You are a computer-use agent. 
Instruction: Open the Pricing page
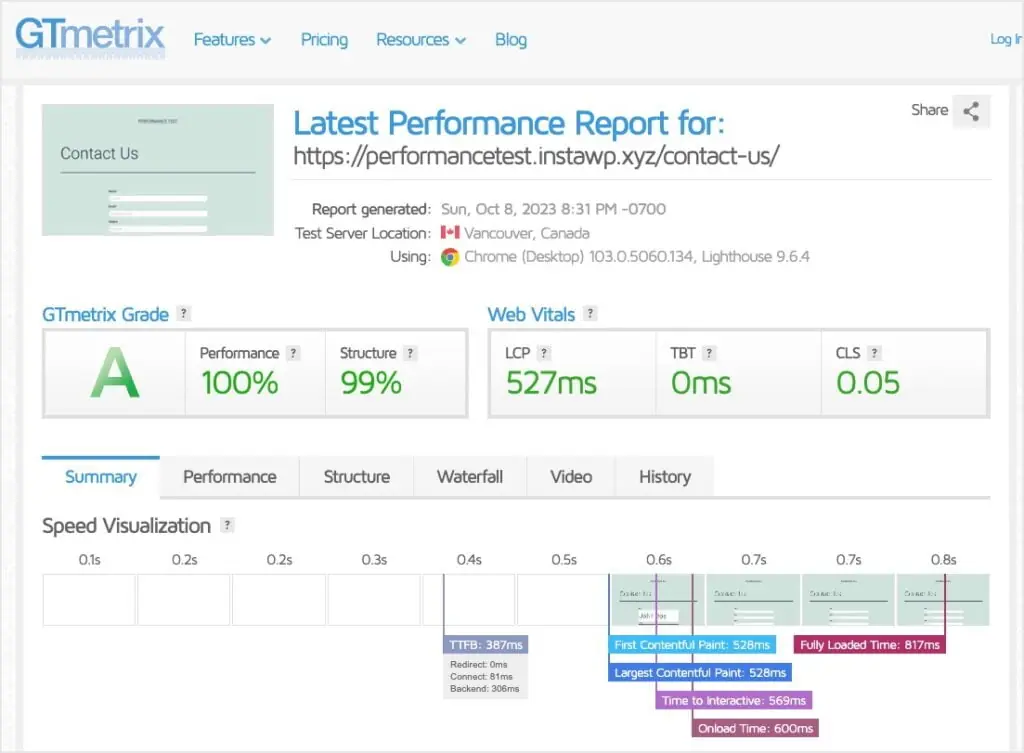click(x=323, y=39)
